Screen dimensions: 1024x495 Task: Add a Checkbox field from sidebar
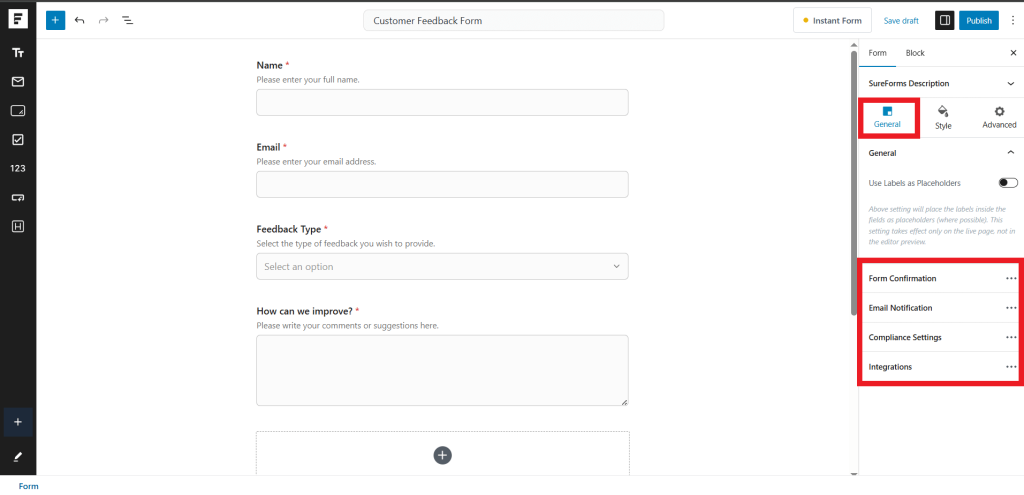coord(18,139)
